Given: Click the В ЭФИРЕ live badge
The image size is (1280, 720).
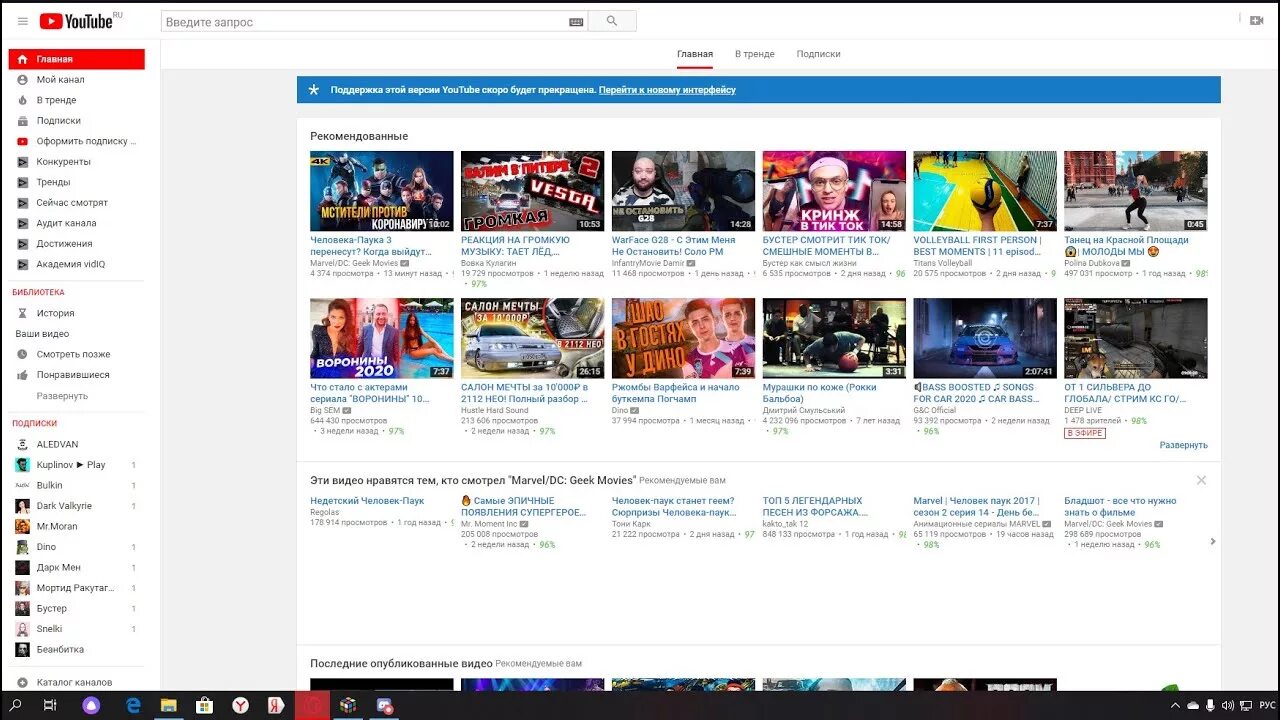Looking at the screenshot, I should (x=1085, y=433).
